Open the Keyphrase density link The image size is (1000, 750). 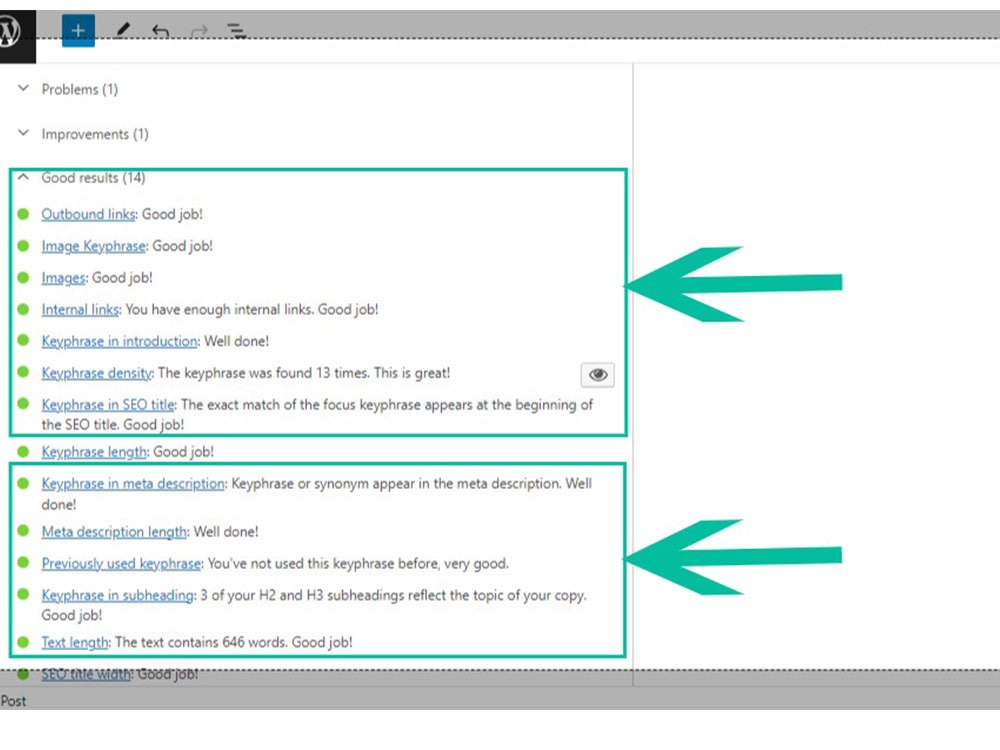97,373
